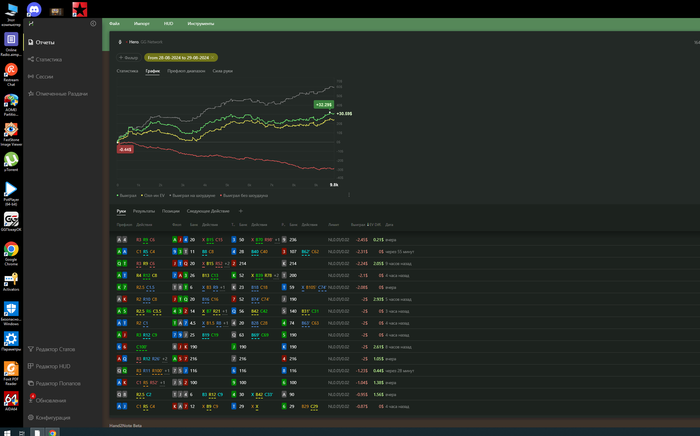Add a new tab next to Следующее Действие

240,211
